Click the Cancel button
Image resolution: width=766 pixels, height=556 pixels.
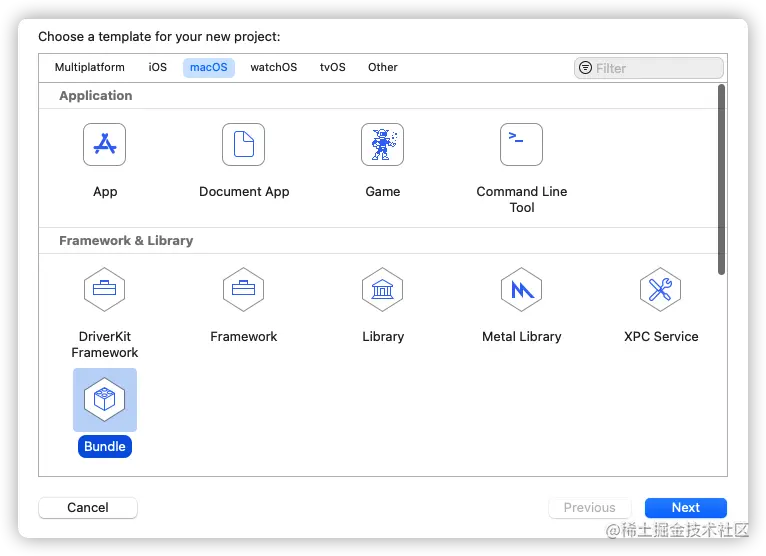pyautogui.click(x=88, y=508)
